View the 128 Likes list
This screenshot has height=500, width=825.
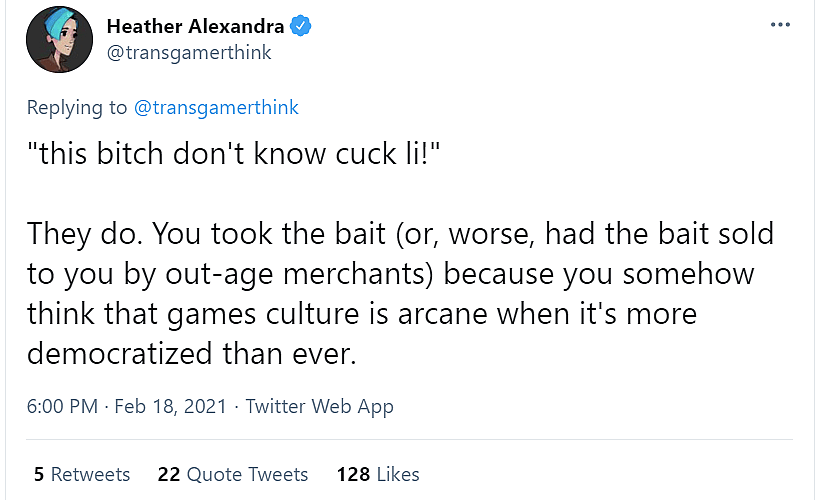click(x=379, y=473)
